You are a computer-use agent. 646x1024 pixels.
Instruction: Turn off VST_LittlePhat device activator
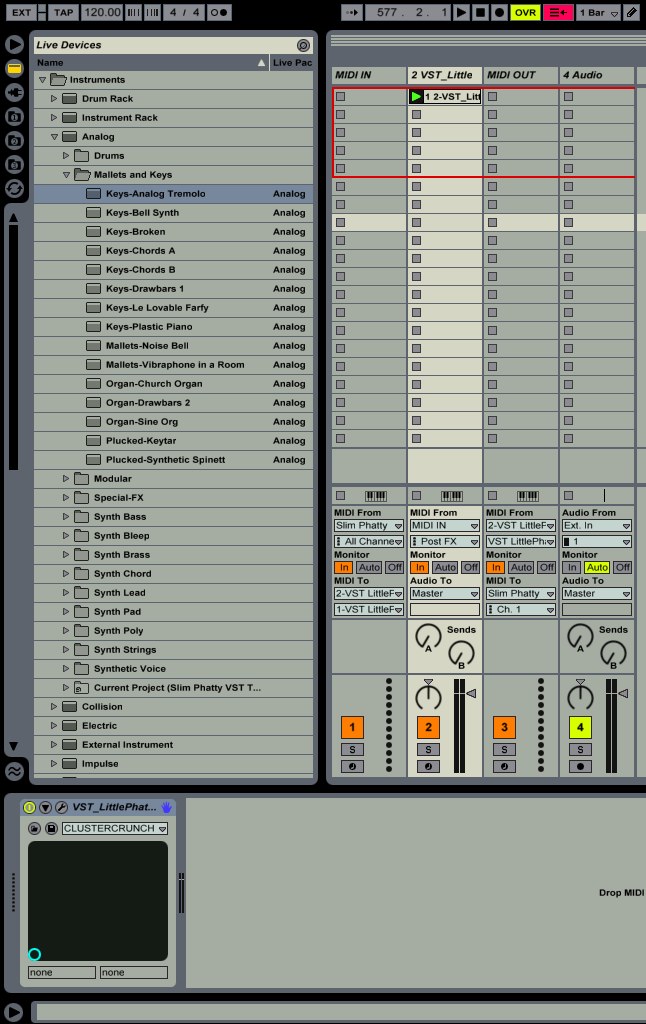coord(29,807)
